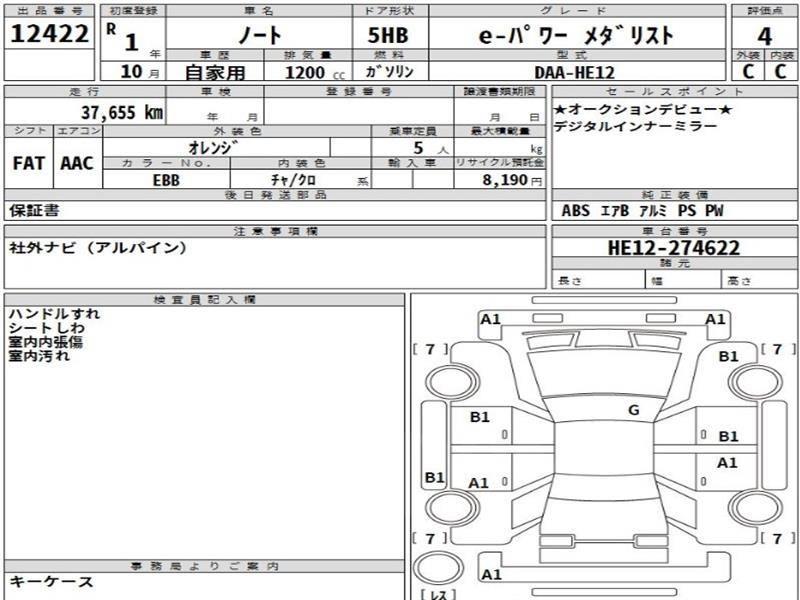Select the car name ノート

click(259, 35)
